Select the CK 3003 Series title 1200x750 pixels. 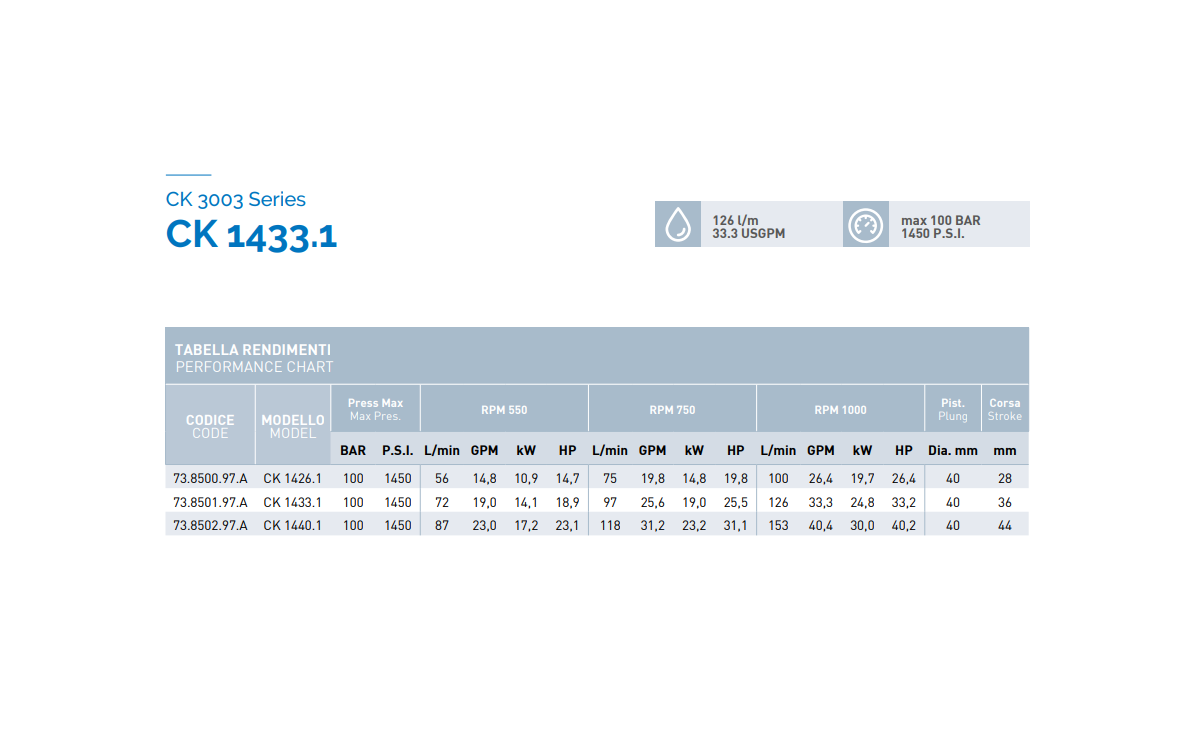pos(236,199)
